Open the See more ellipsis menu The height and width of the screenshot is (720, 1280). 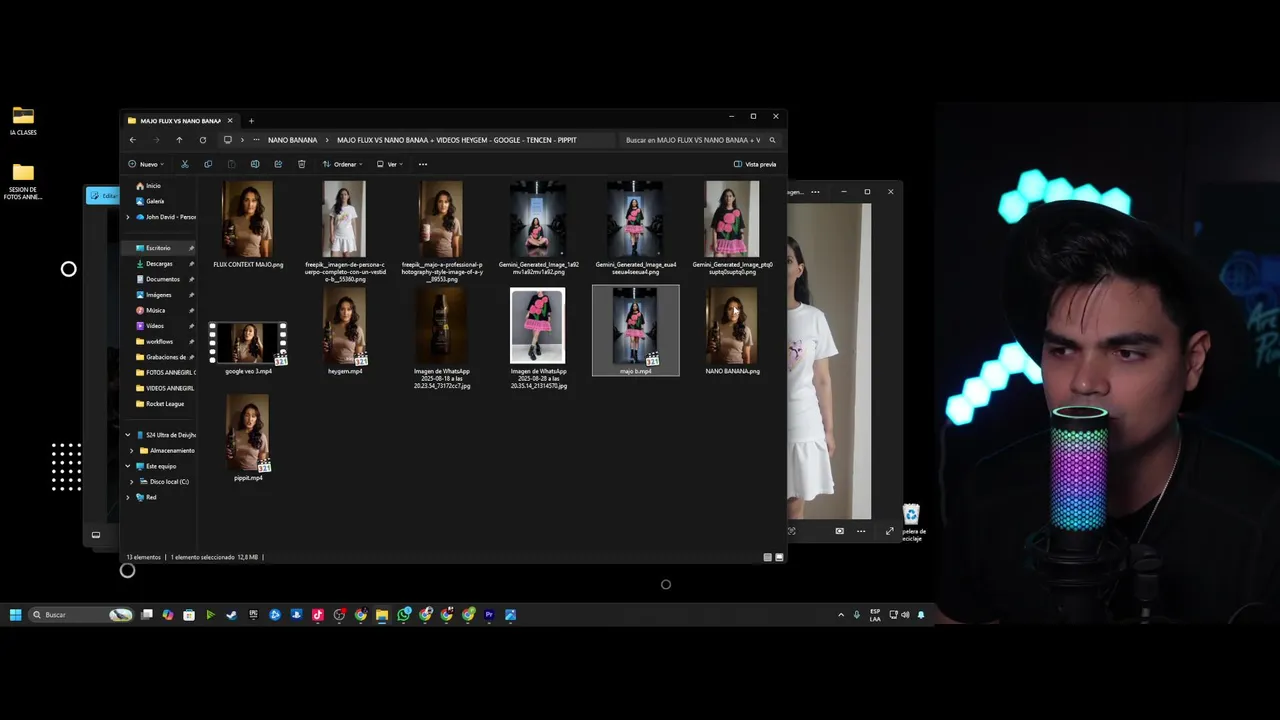point(423,164)
